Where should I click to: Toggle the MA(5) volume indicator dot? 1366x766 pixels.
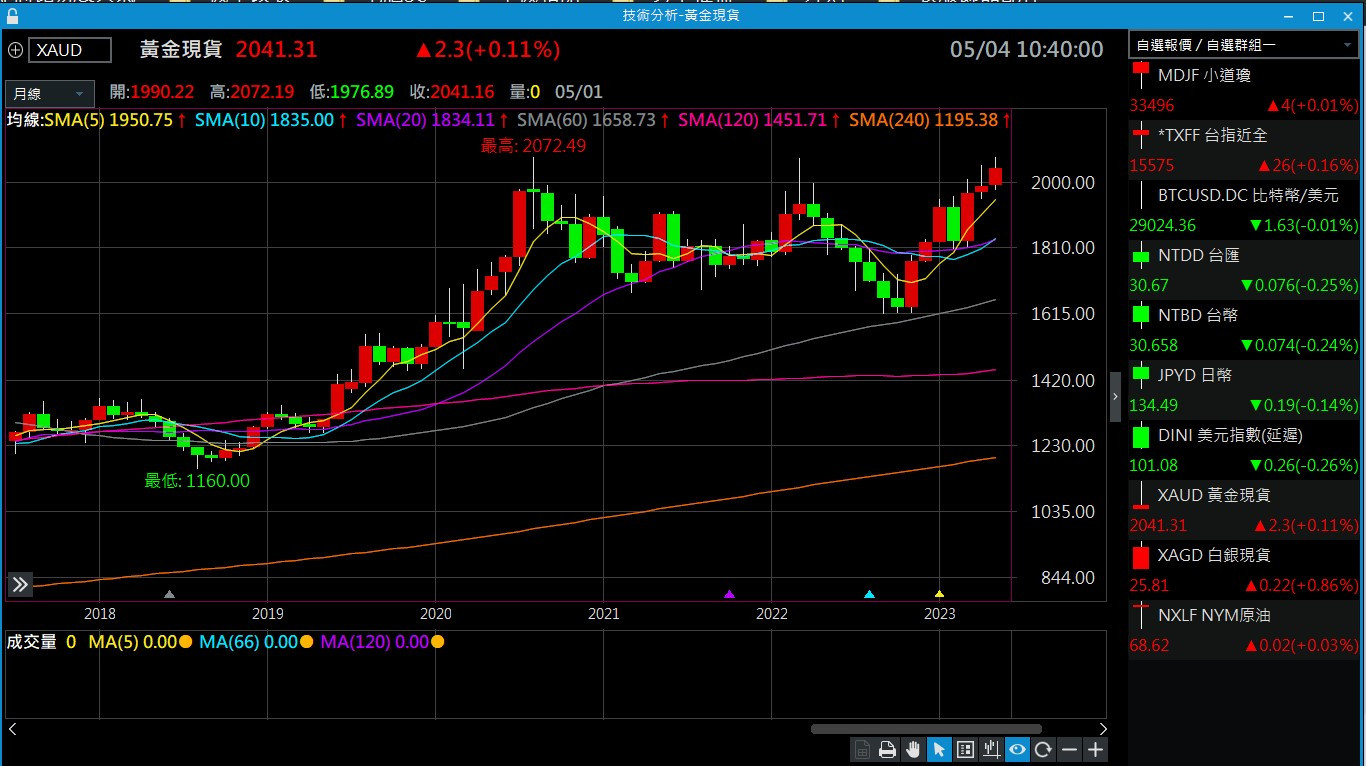tap(185, 642)
